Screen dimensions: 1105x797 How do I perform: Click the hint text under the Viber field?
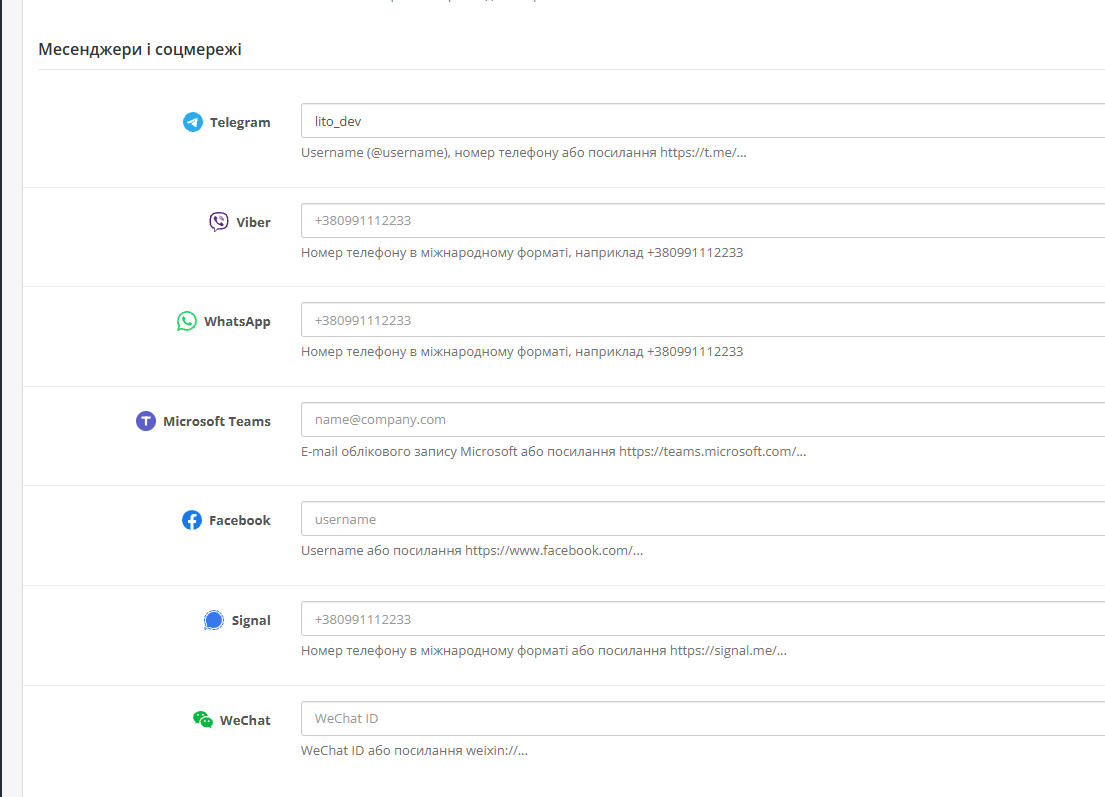pyautogui.click(x=522, y=252)
